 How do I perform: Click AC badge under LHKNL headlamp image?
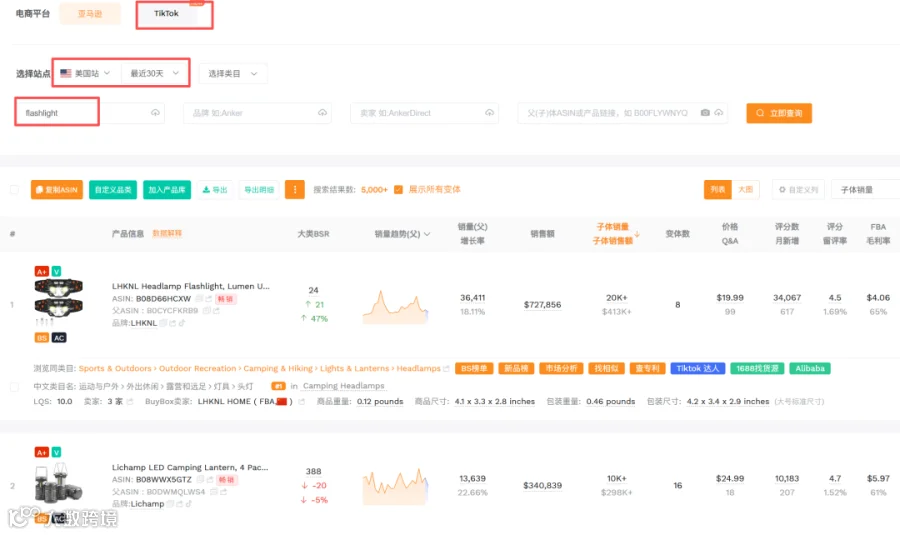point(59,338)
